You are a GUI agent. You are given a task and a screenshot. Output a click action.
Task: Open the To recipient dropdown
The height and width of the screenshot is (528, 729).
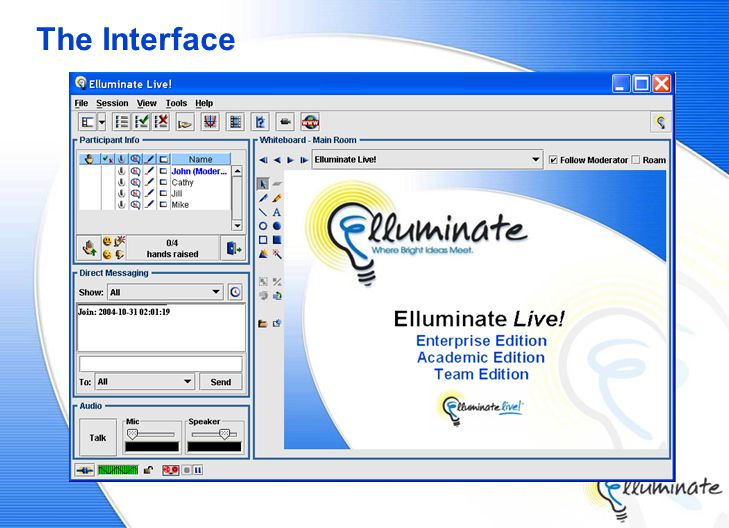point(145,382)
